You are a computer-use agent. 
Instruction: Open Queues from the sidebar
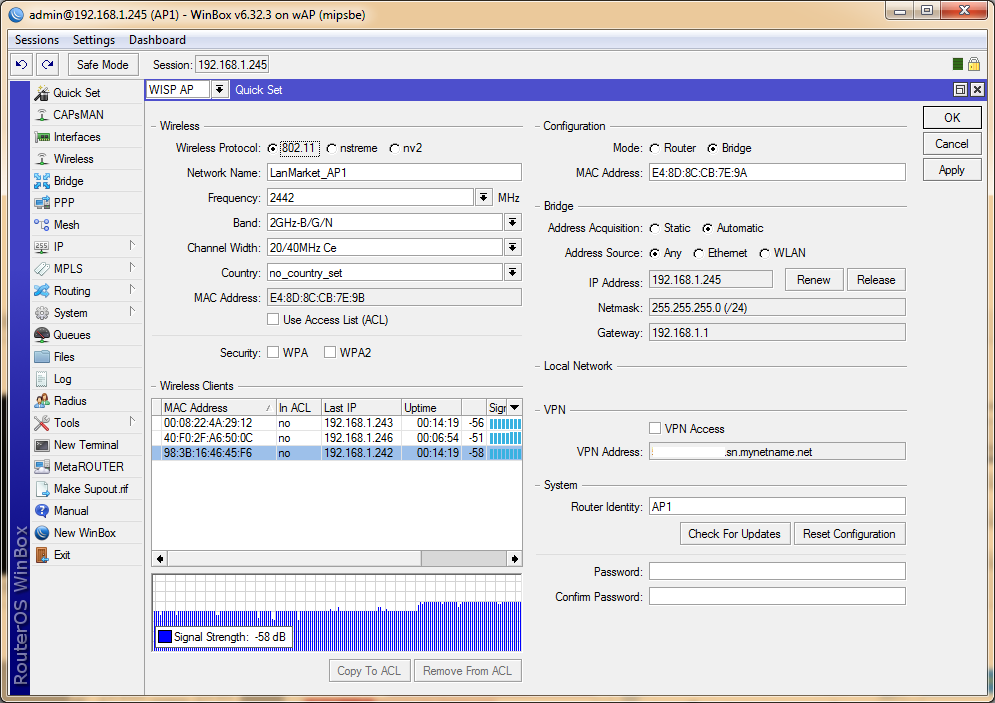pyautogui.click(x=71, y=335)
